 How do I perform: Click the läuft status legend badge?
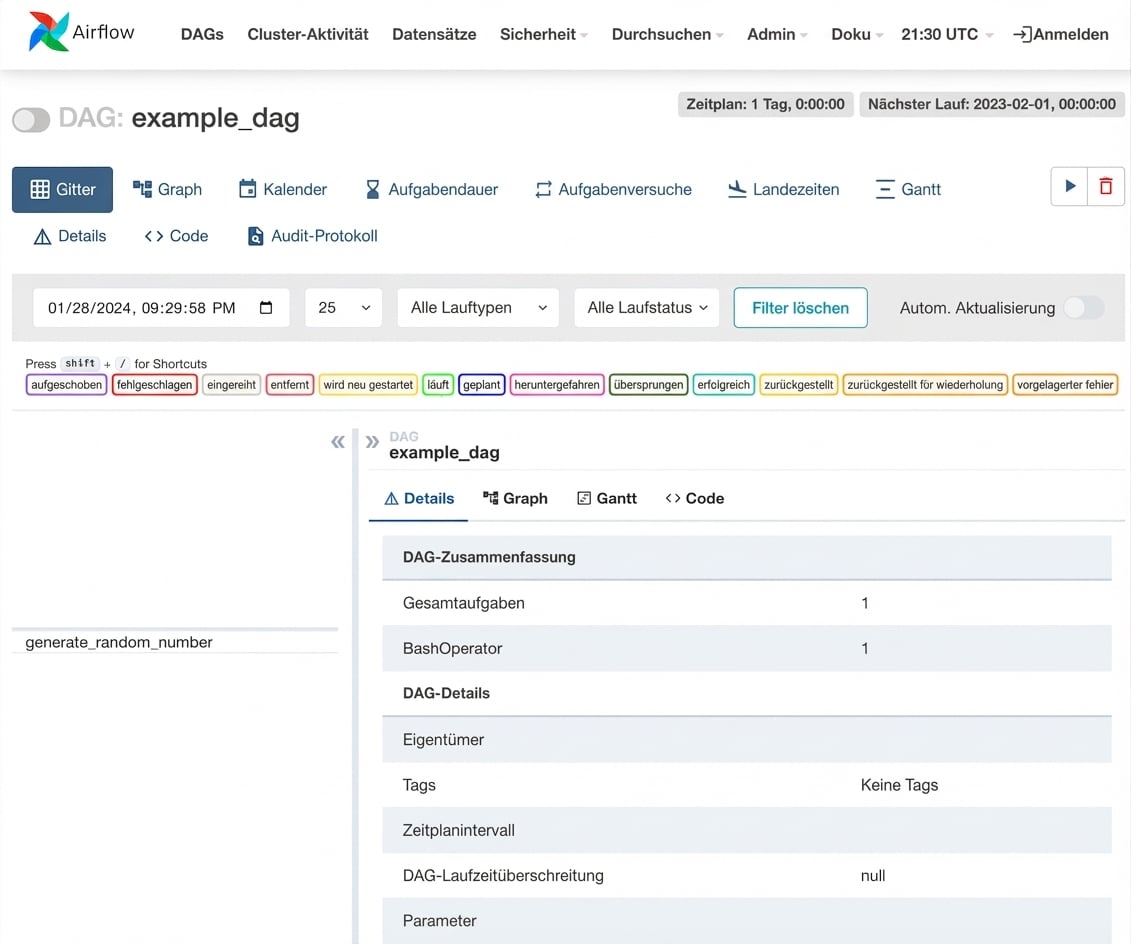(x=438, y=385)
